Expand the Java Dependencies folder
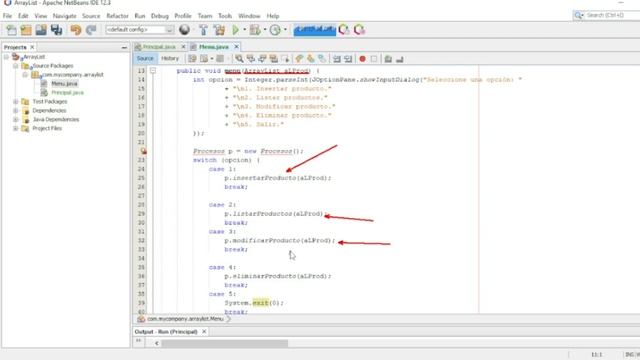Viewport: 640px width, 360px height. [x=16, y=119]
